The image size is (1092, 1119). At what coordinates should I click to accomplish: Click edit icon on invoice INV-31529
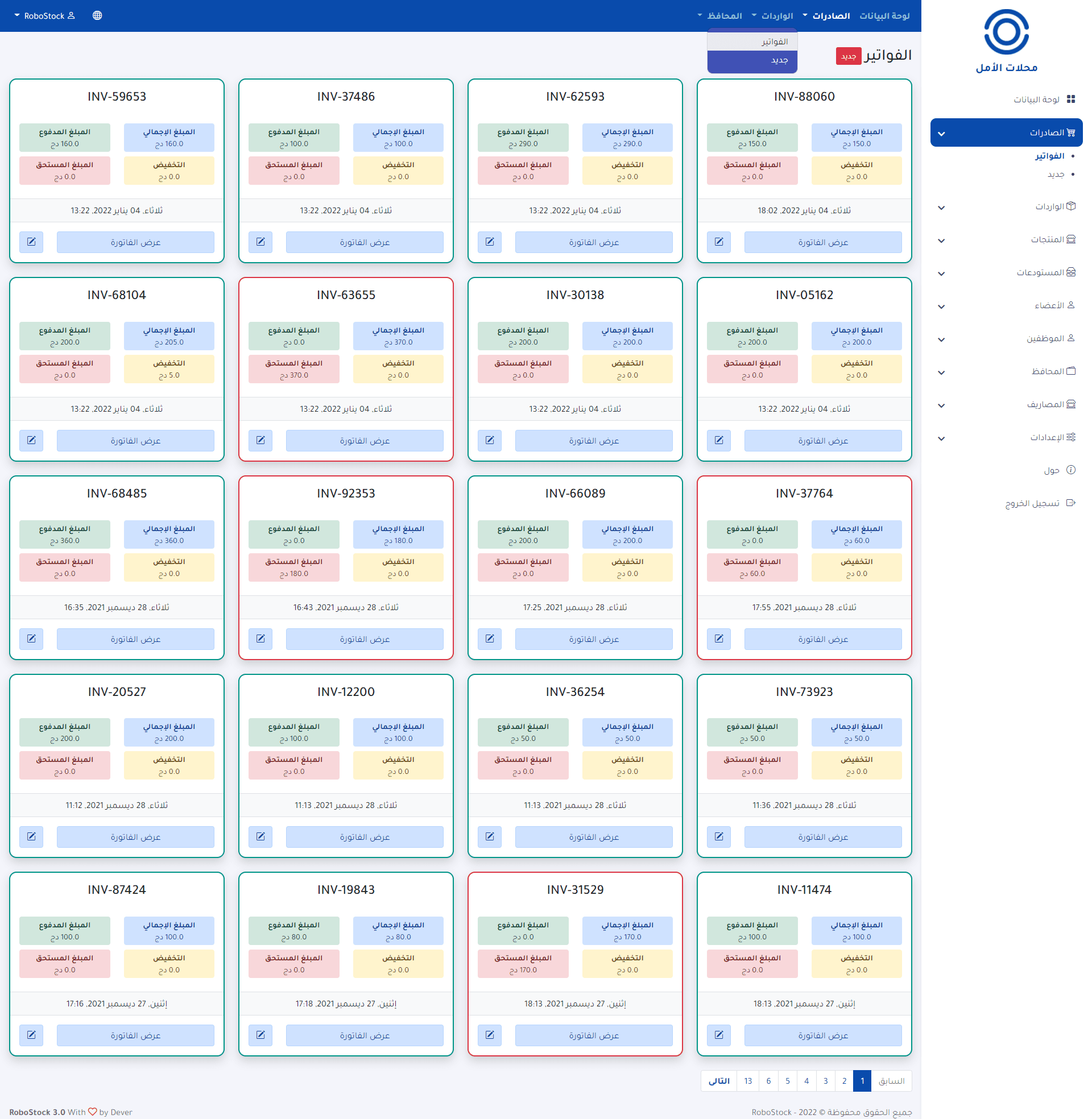tap(490, 1035)
